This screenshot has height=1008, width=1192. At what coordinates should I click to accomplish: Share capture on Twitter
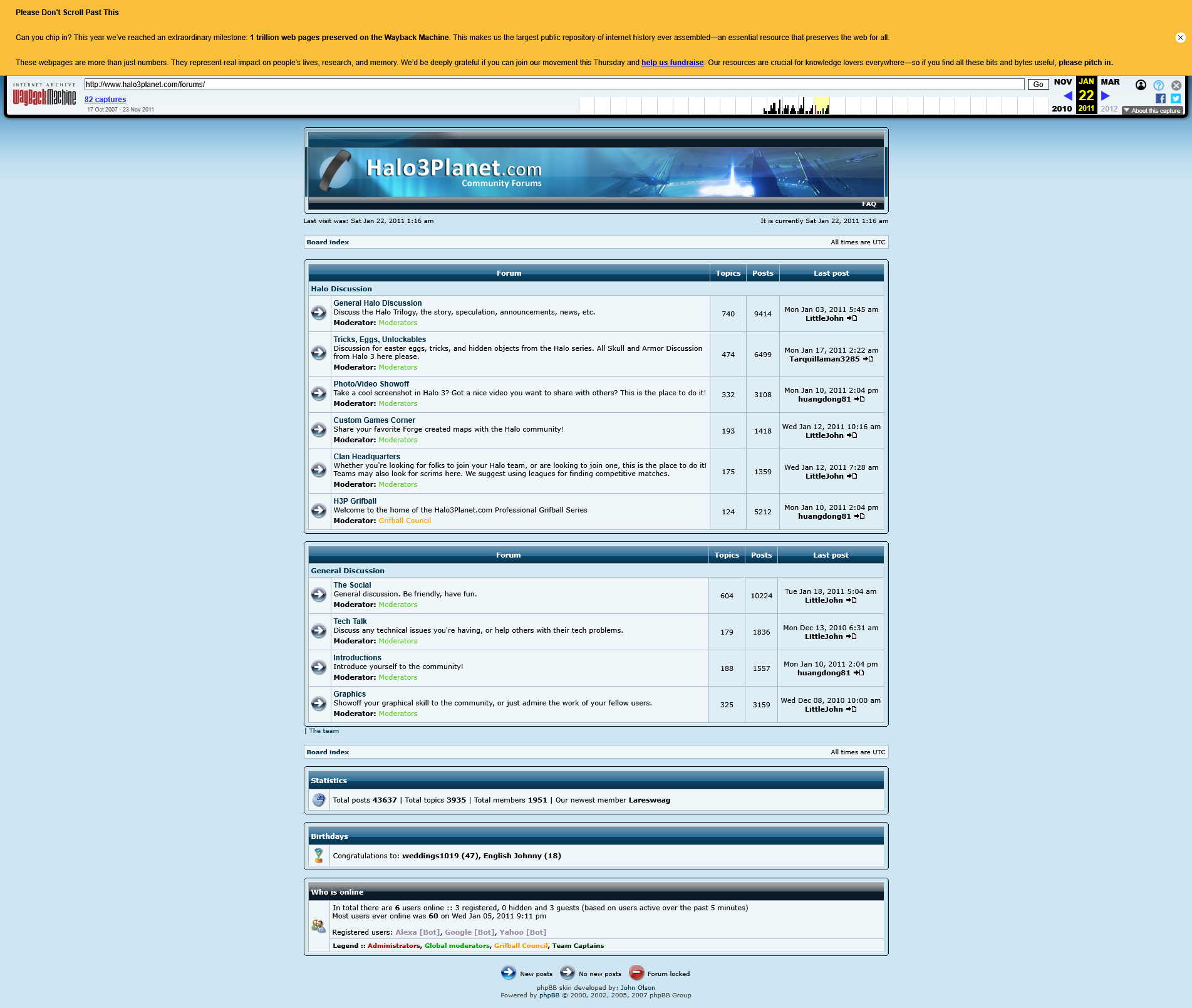pos(1176,98)
